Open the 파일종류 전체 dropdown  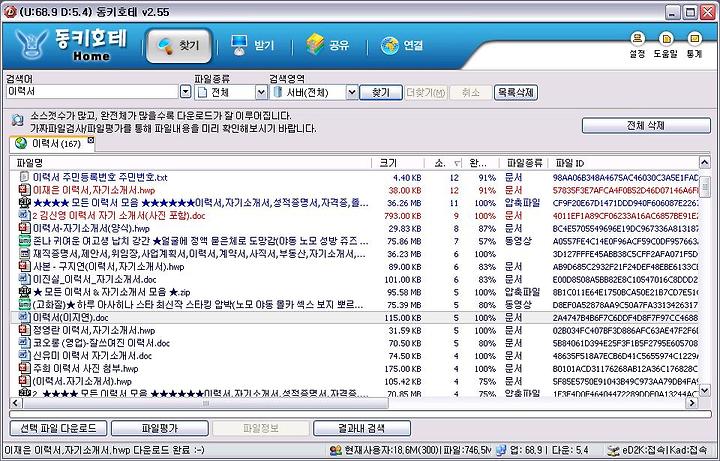click(x=231, y=92)
